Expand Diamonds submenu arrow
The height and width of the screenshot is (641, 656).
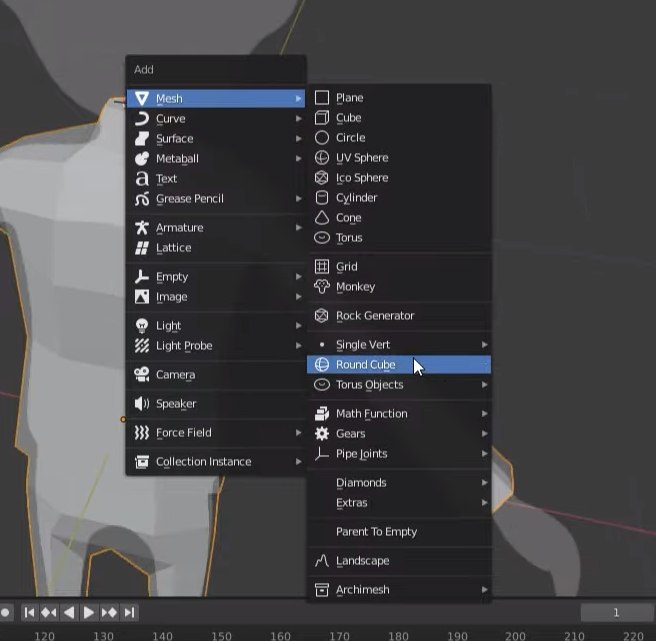point(484,482)
